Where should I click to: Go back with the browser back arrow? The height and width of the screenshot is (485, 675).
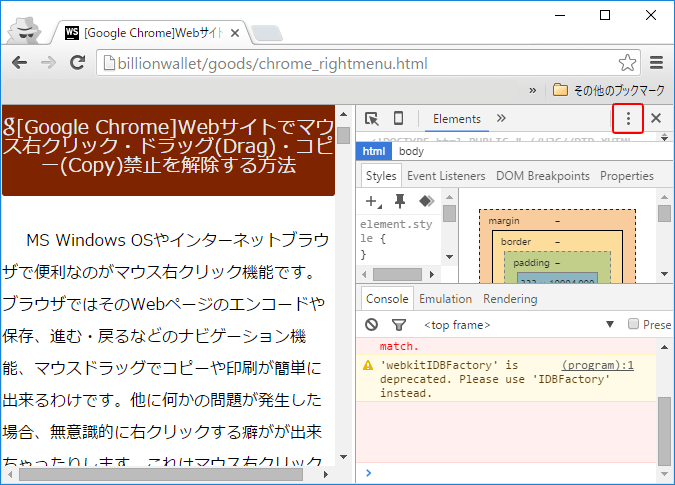(20, 63)
